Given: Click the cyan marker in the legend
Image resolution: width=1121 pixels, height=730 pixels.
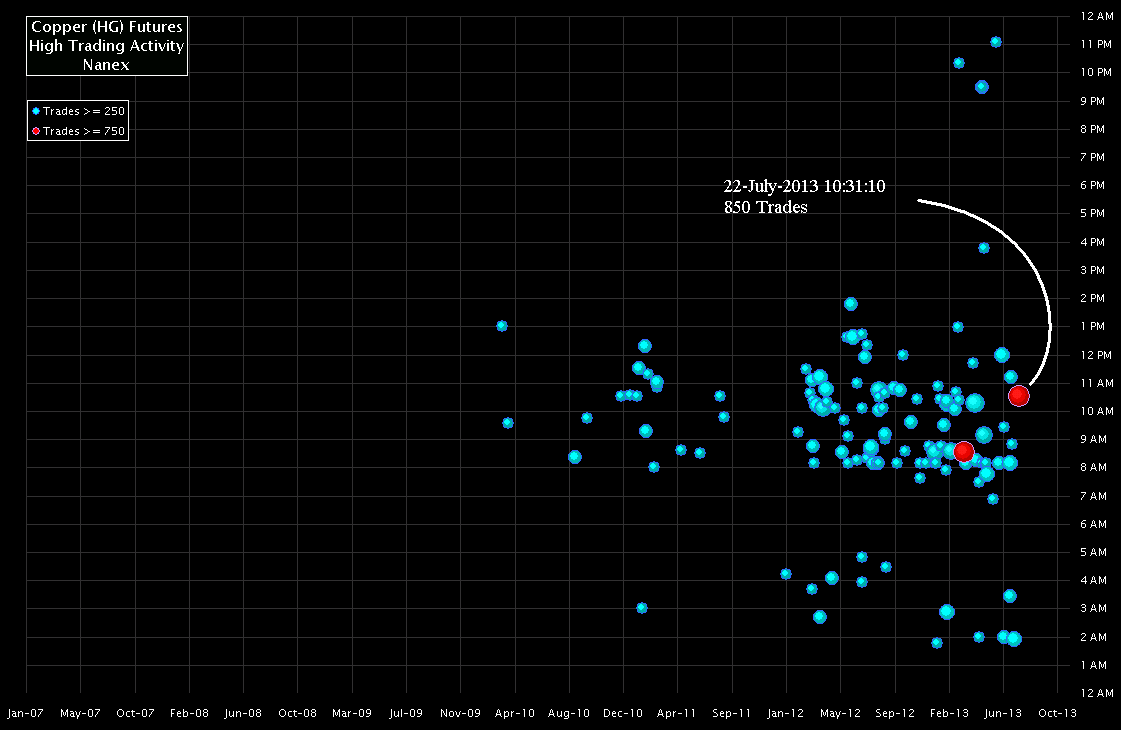Looking at the screenshot, I should tap(36, 111).
